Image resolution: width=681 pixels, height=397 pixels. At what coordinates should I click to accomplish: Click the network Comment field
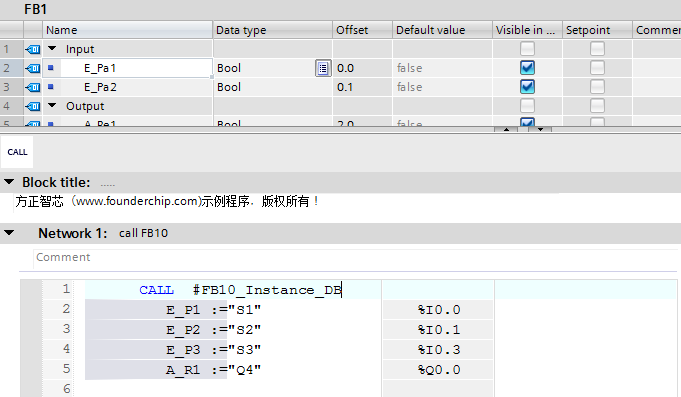[x=355, y=258]
